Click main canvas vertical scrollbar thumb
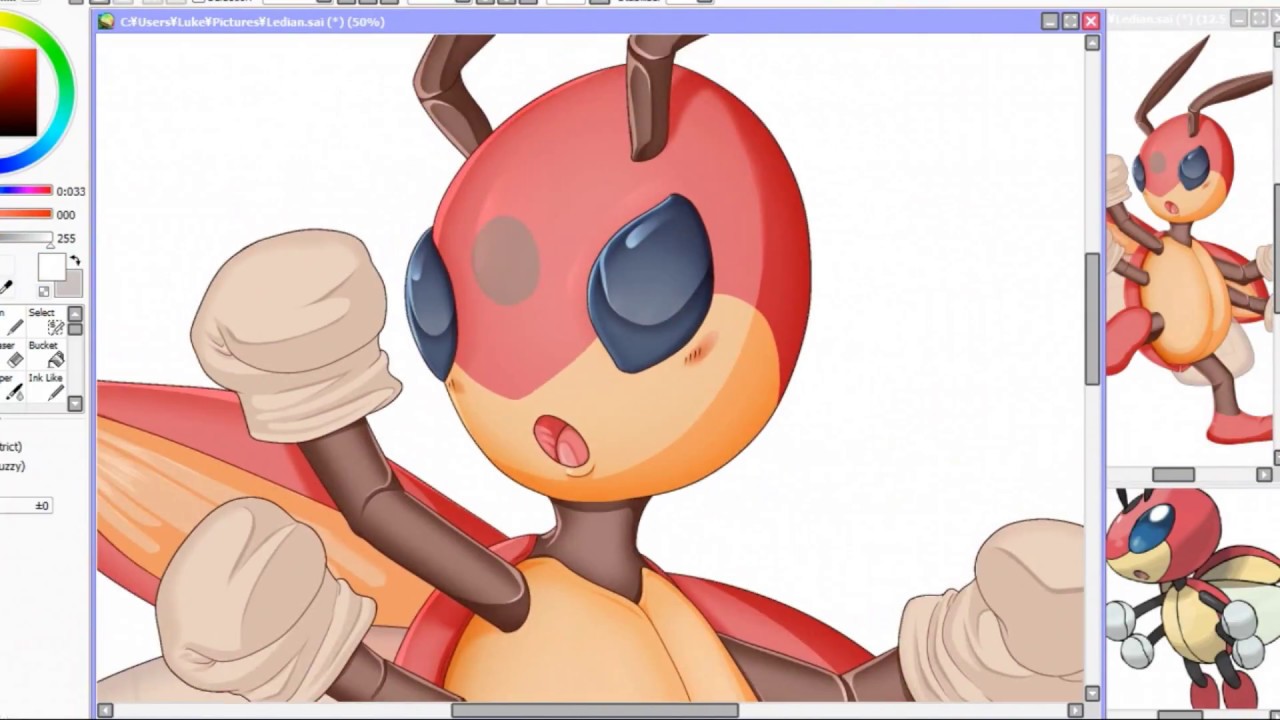This screenshot has width=1280, height=720. (x=1092, y=319)
